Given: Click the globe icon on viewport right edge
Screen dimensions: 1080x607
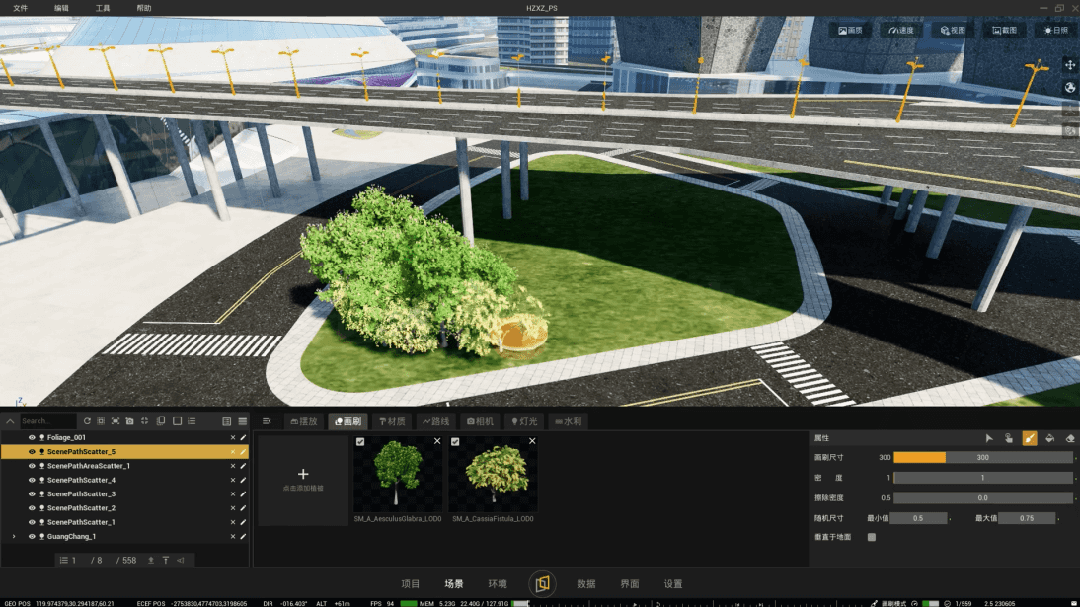Looking at the screenshot, I should 1070,88.
